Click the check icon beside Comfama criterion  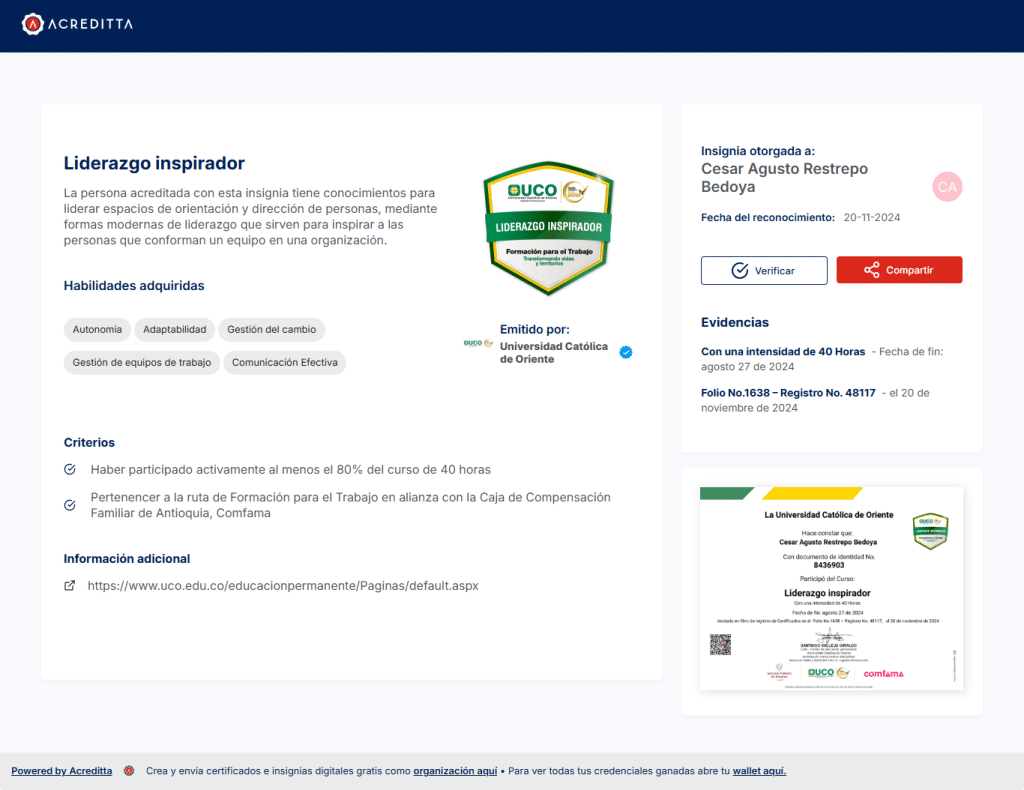[70, 505]
